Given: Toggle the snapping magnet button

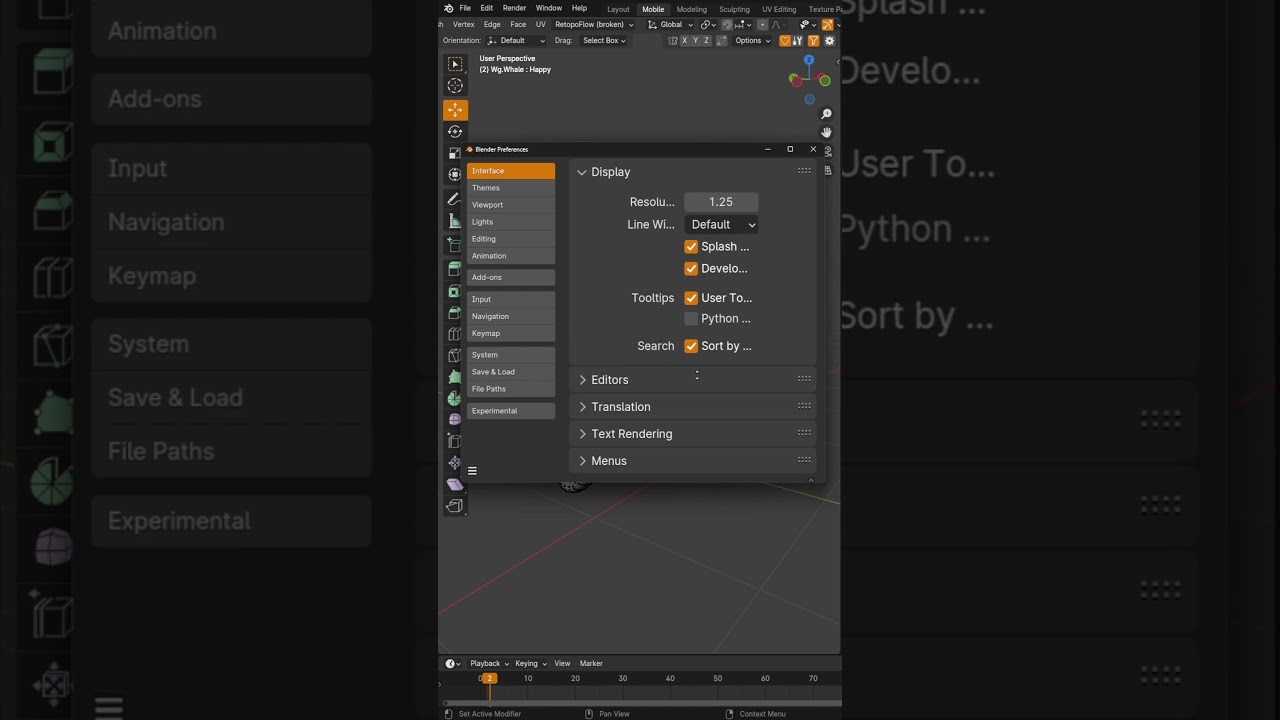Looking at the screenshot, I should point(727,24).
